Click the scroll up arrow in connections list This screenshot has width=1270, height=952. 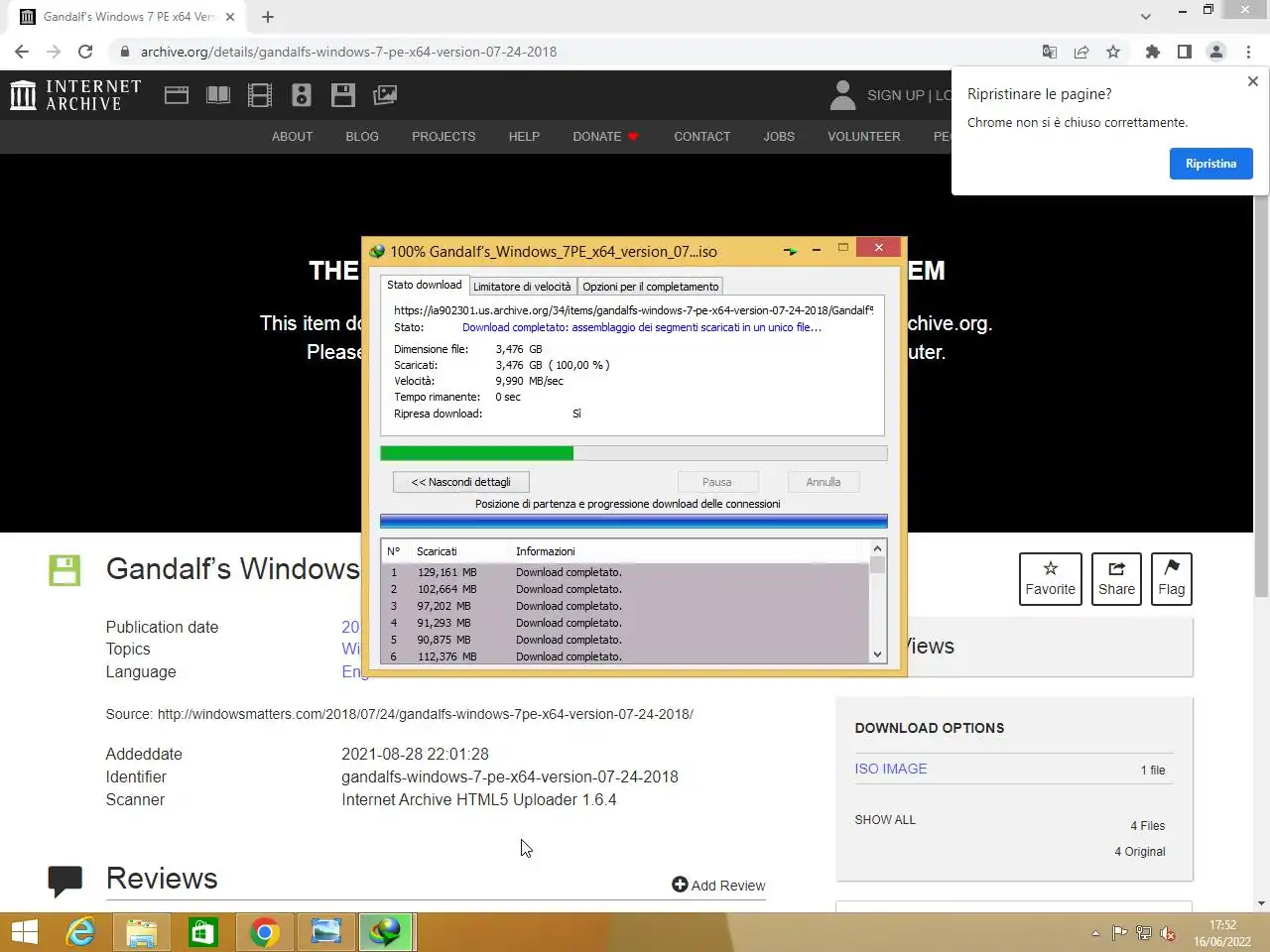tap(877, 548)
